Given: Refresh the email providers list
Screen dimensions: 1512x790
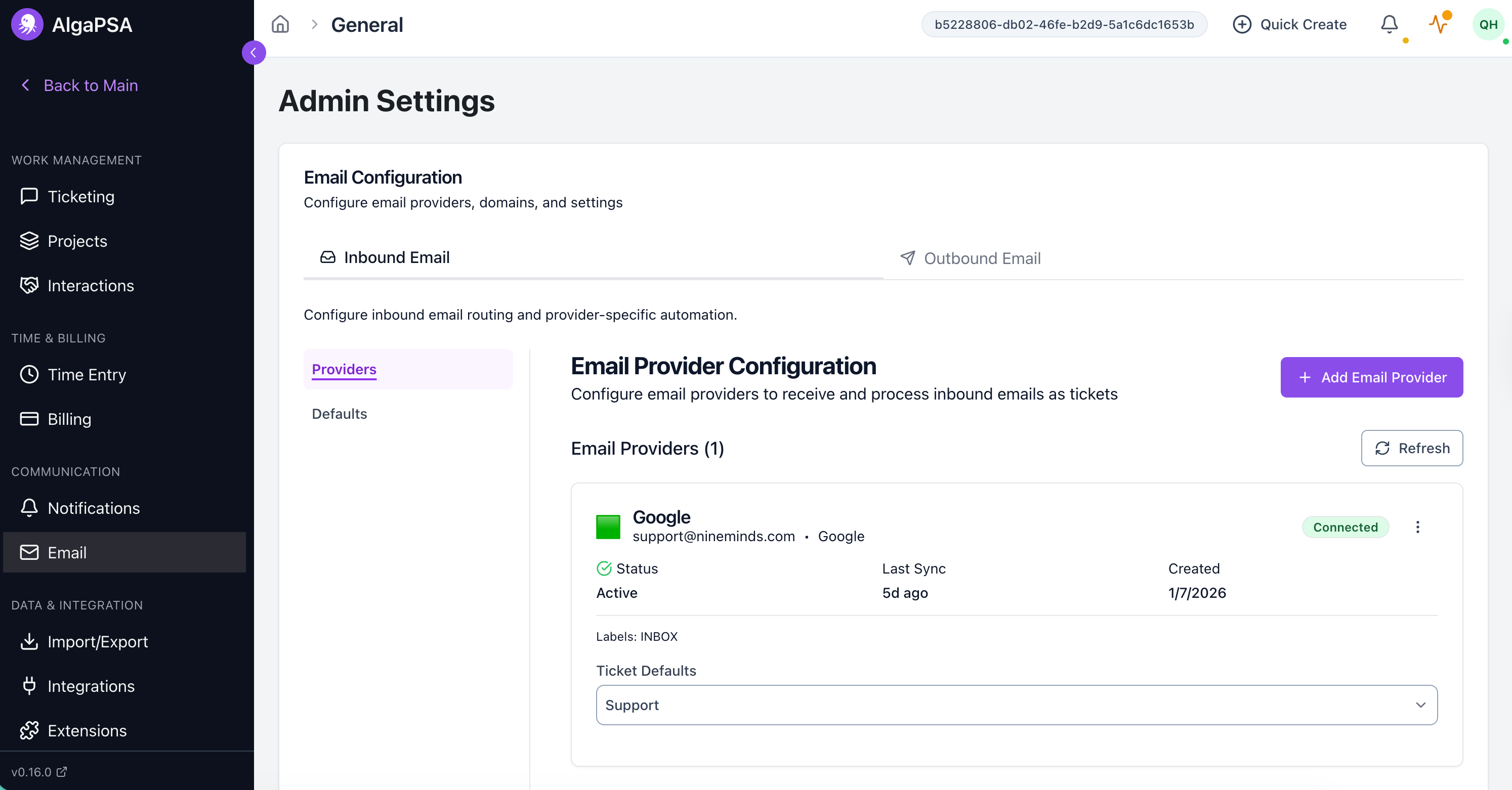Looking at the screenshot, I should tap(1412, 448).
